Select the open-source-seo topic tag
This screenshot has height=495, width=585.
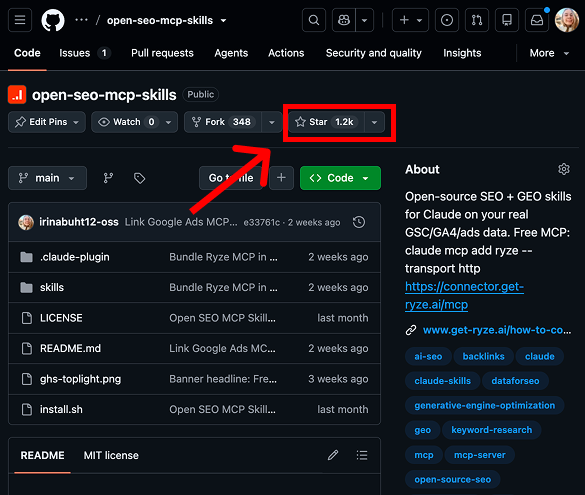click(453, 480)
